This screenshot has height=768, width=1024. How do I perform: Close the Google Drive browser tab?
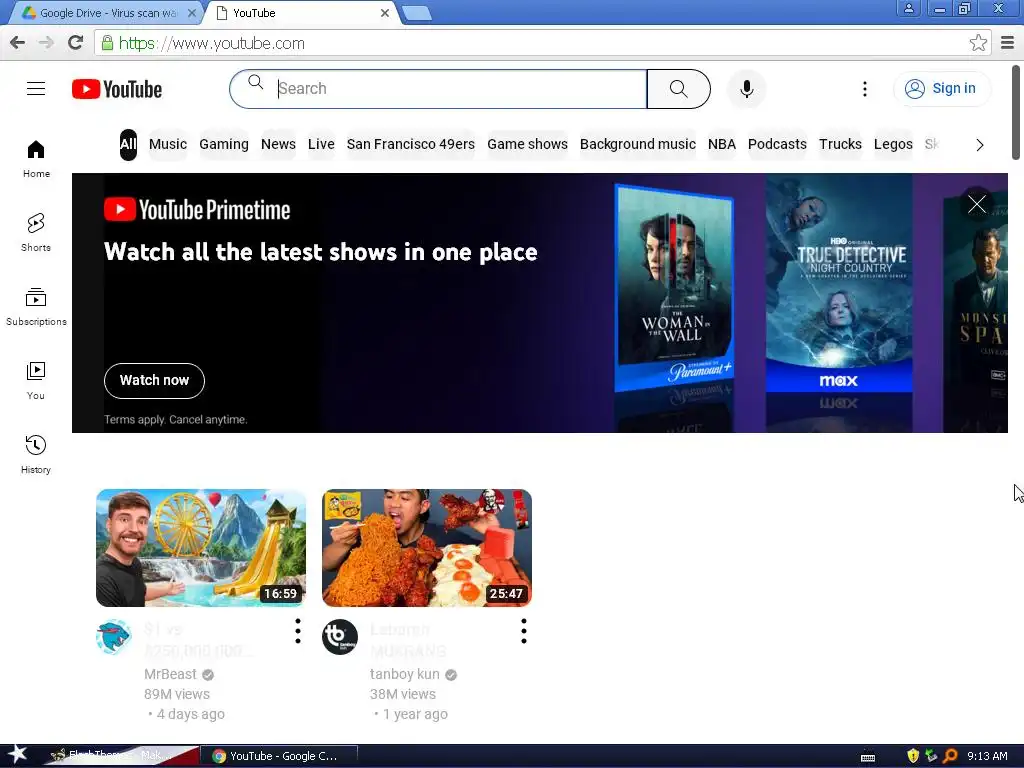pyautogui.click(x=191, y=12)
